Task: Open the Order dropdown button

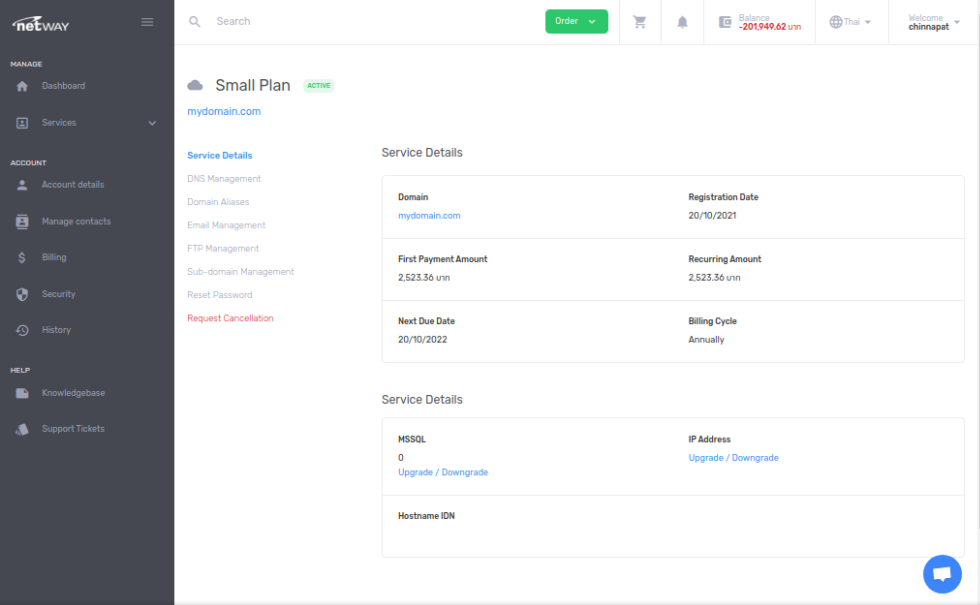Action: tap(576, 21)
